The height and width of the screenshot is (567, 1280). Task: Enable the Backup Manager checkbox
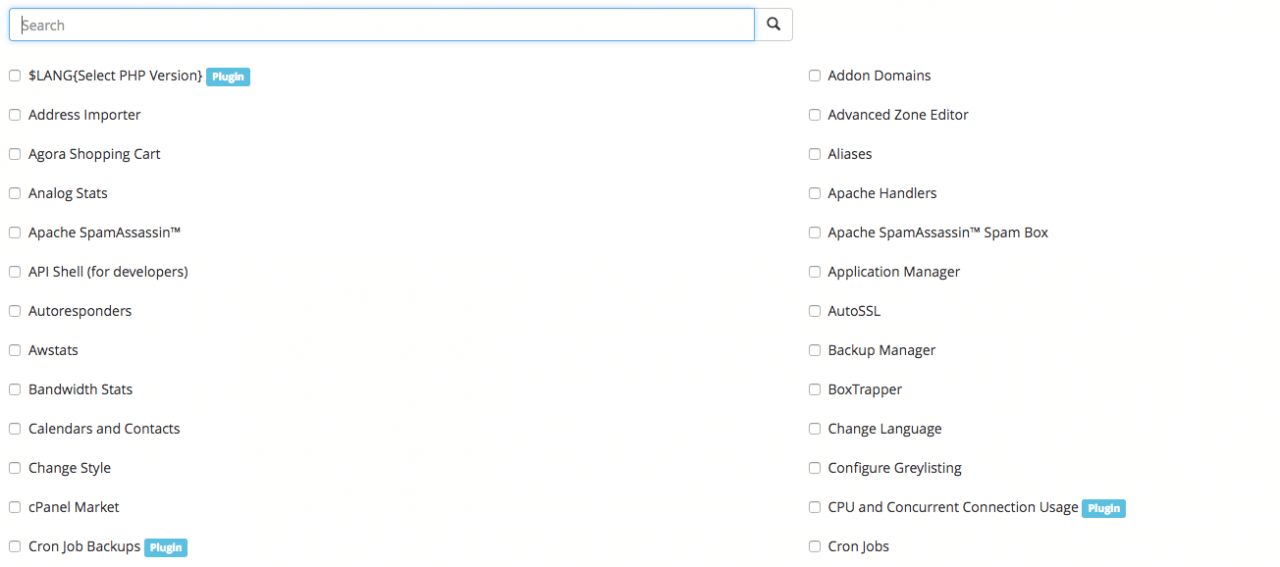tap(815, 350)
